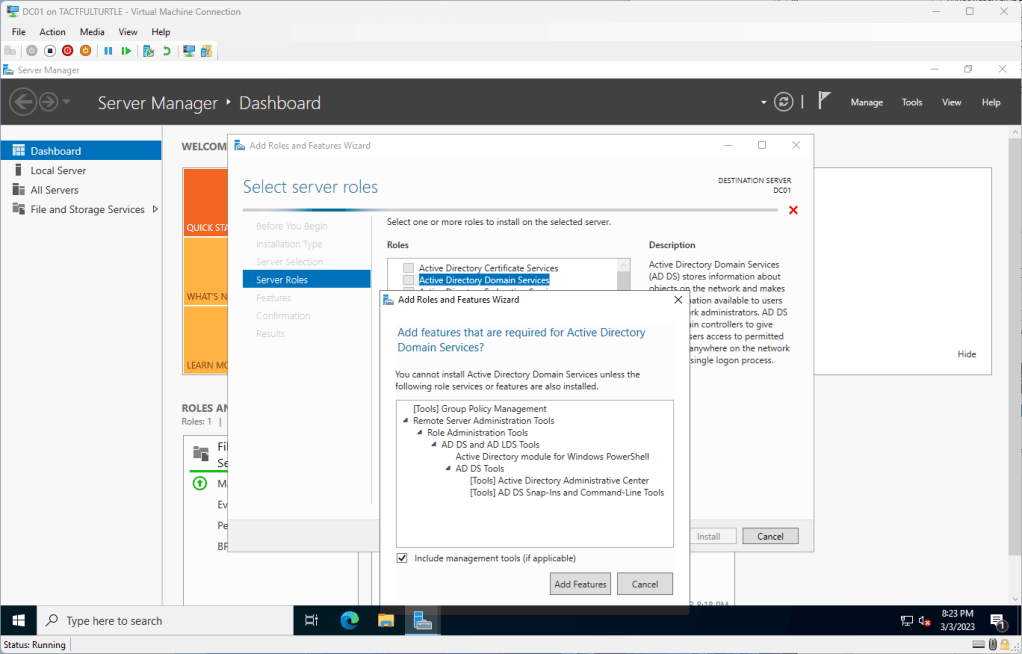
Task: Pause the virtual machine with the blue pause icon
Action: coord(108,51)
